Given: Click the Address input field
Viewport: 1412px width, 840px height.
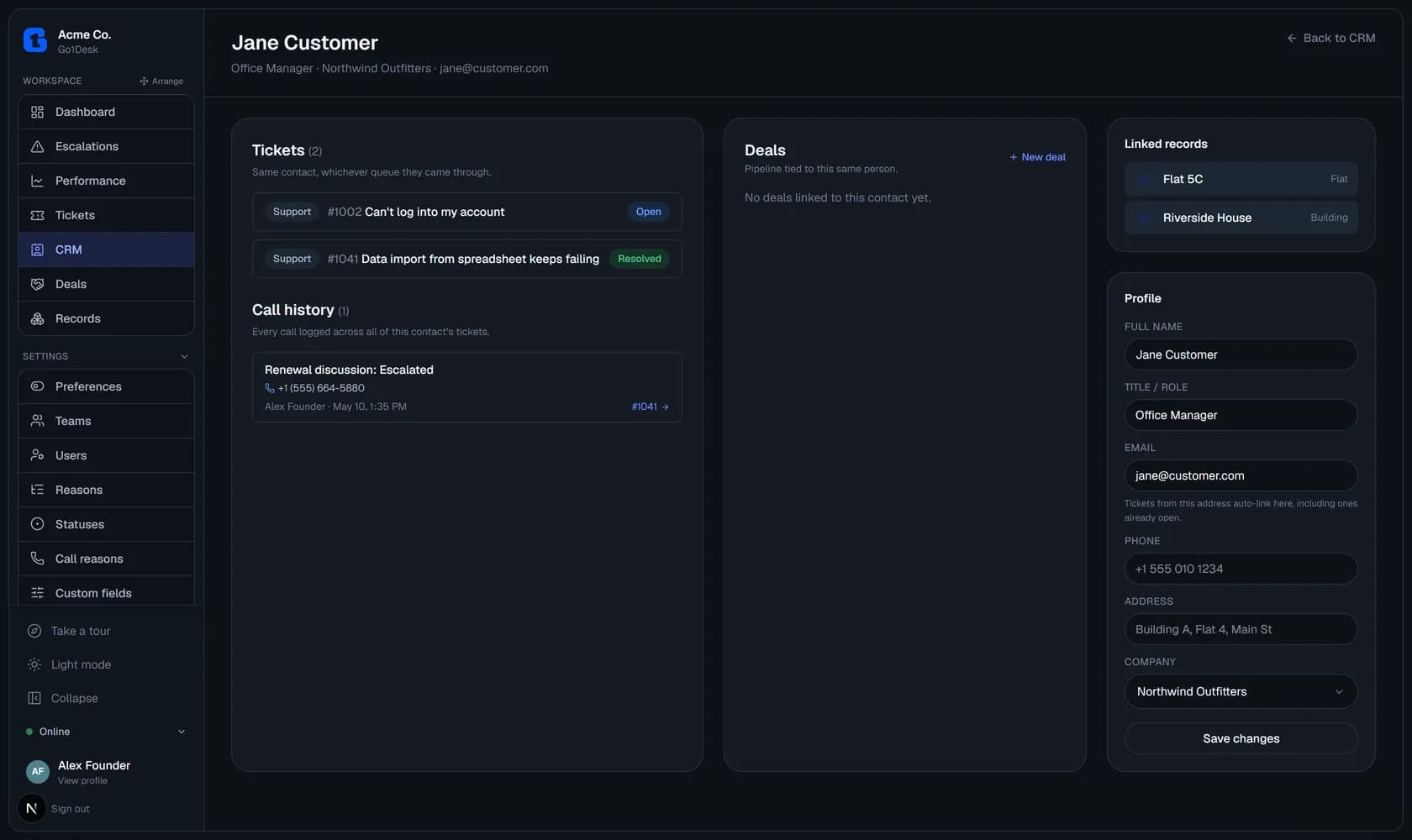Looking at the screenshot, I should (1241, 629).
